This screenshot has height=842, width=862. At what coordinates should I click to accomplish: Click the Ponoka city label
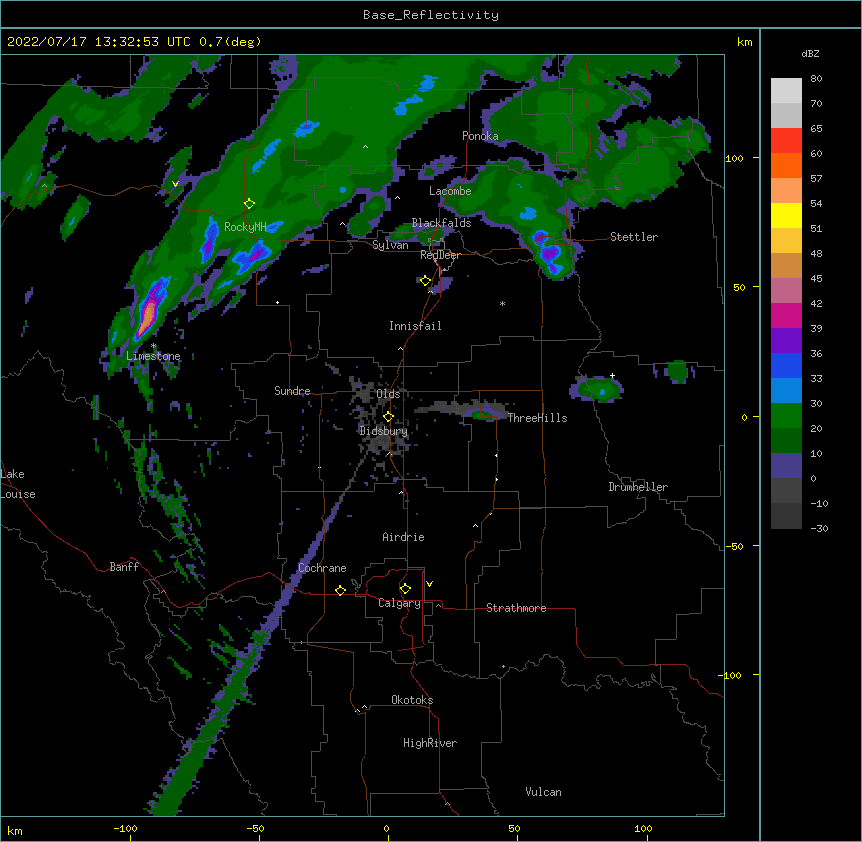480,136
